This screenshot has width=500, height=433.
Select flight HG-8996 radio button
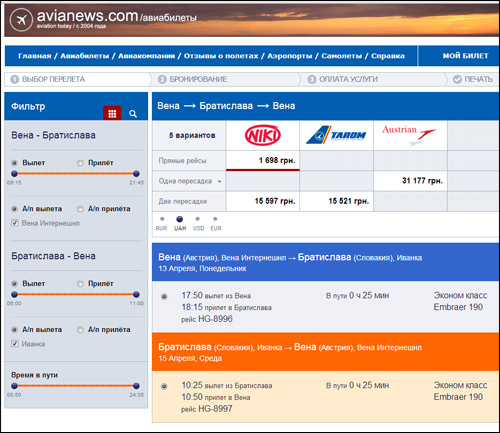tap(164, 296)
